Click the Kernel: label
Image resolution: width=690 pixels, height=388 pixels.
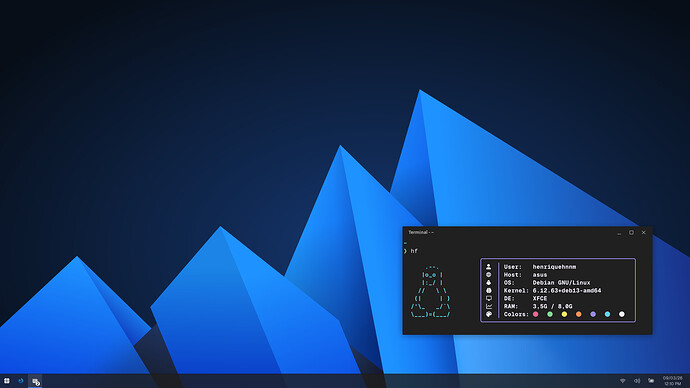[x=516, y=291]
